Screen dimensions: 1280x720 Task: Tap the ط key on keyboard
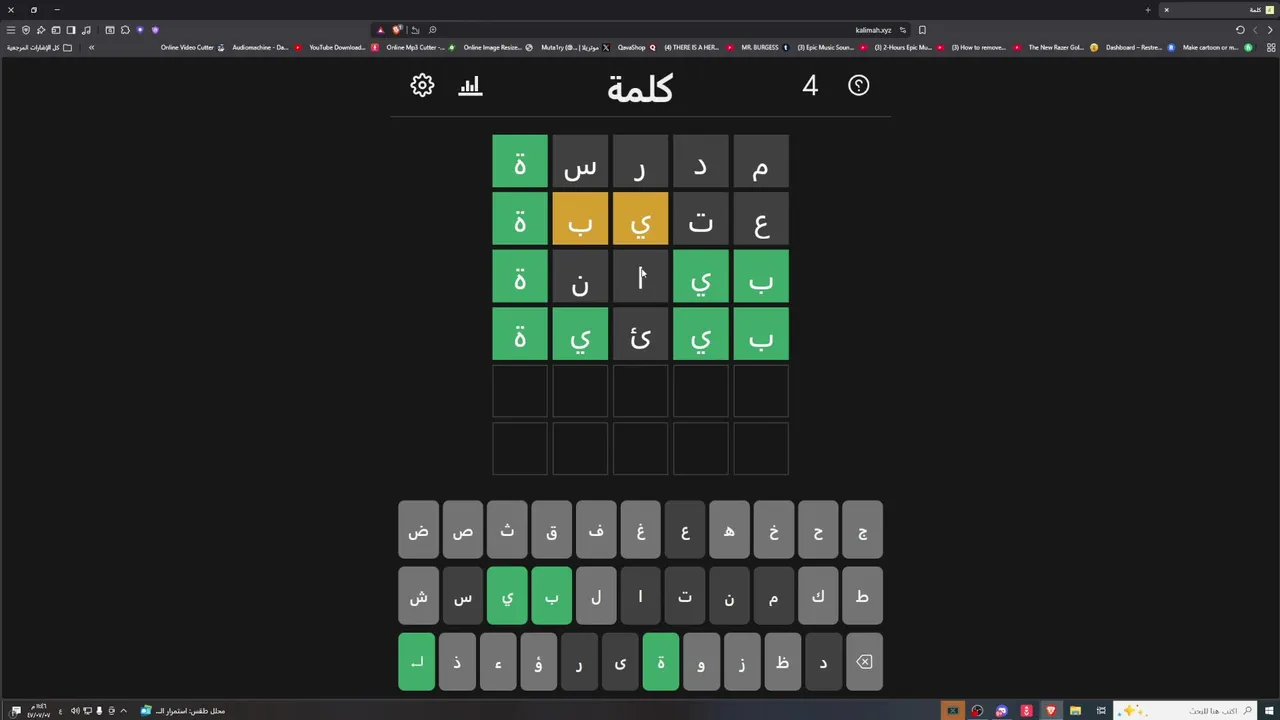point(862,596)
